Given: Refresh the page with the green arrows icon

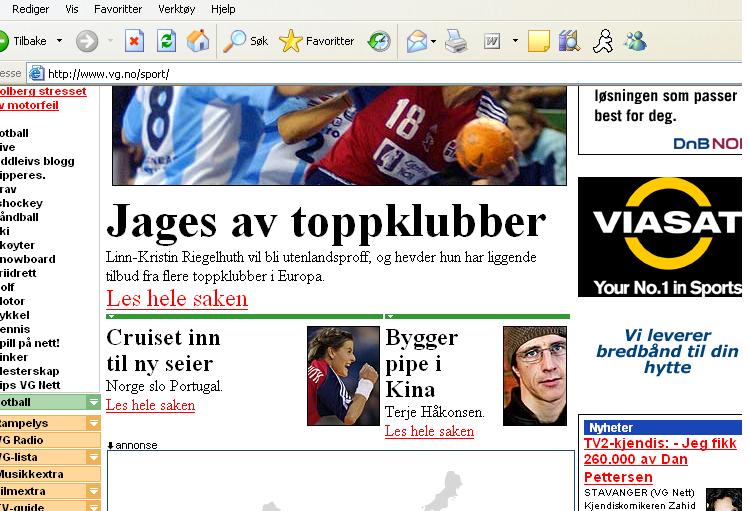Looking at the screenshot, I should (166, 41).
